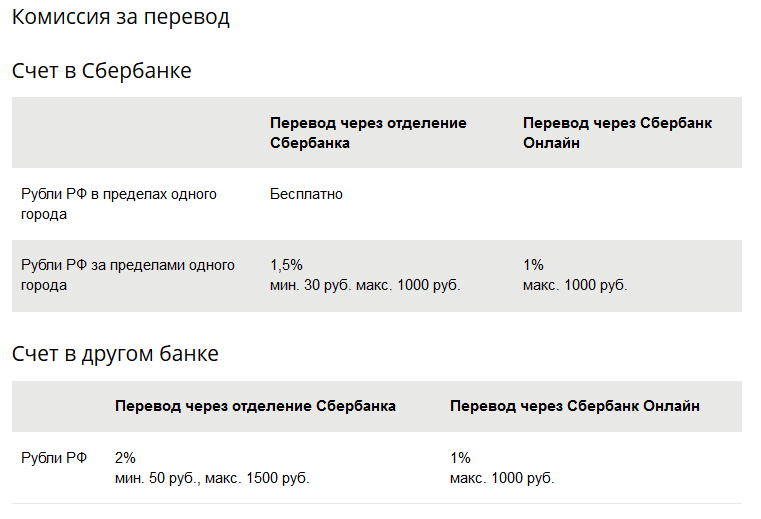Click the 'Счет в Сбербанке' section heading

click(x=101, y=71)
